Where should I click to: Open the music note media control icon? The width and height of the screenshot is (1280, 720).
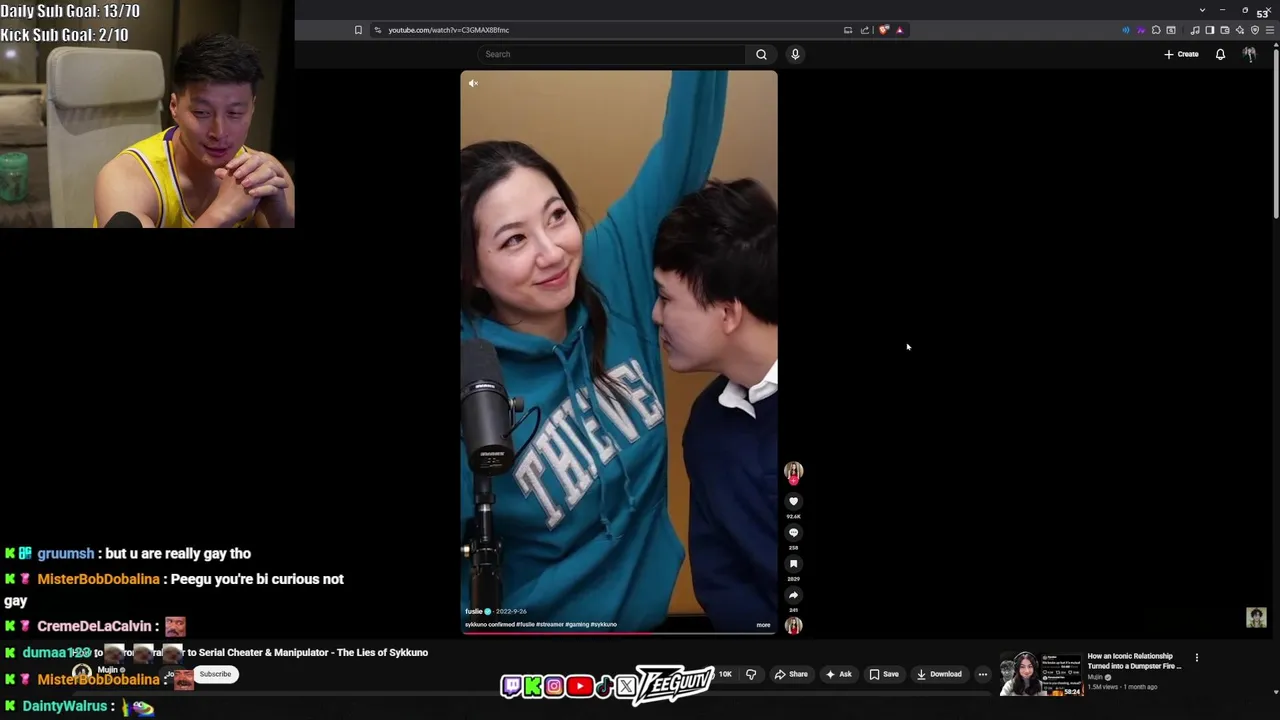point(1195,30)
